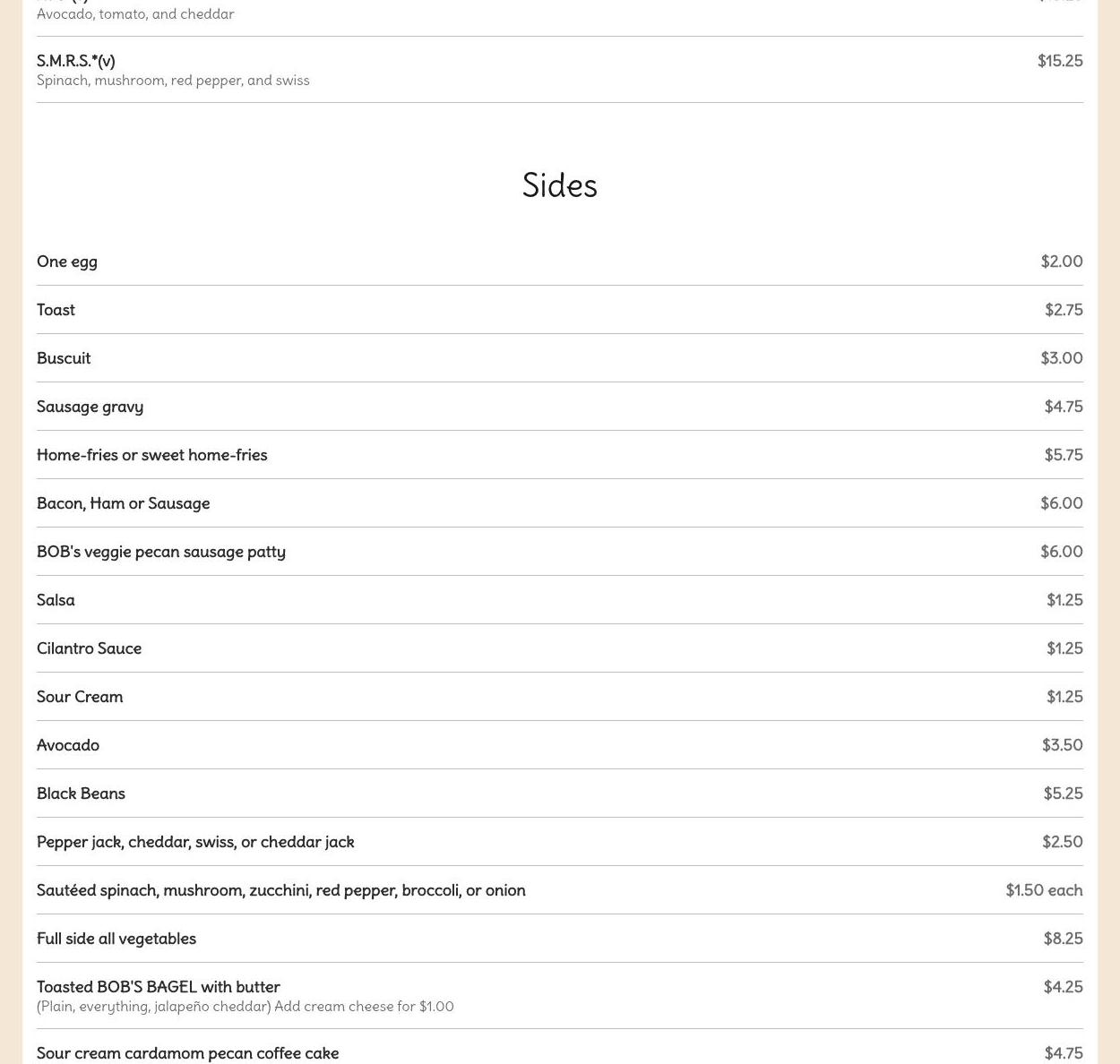Screen dimensions: 1120x1064
Task: Select the Avocado side
Action: (560, 745)
